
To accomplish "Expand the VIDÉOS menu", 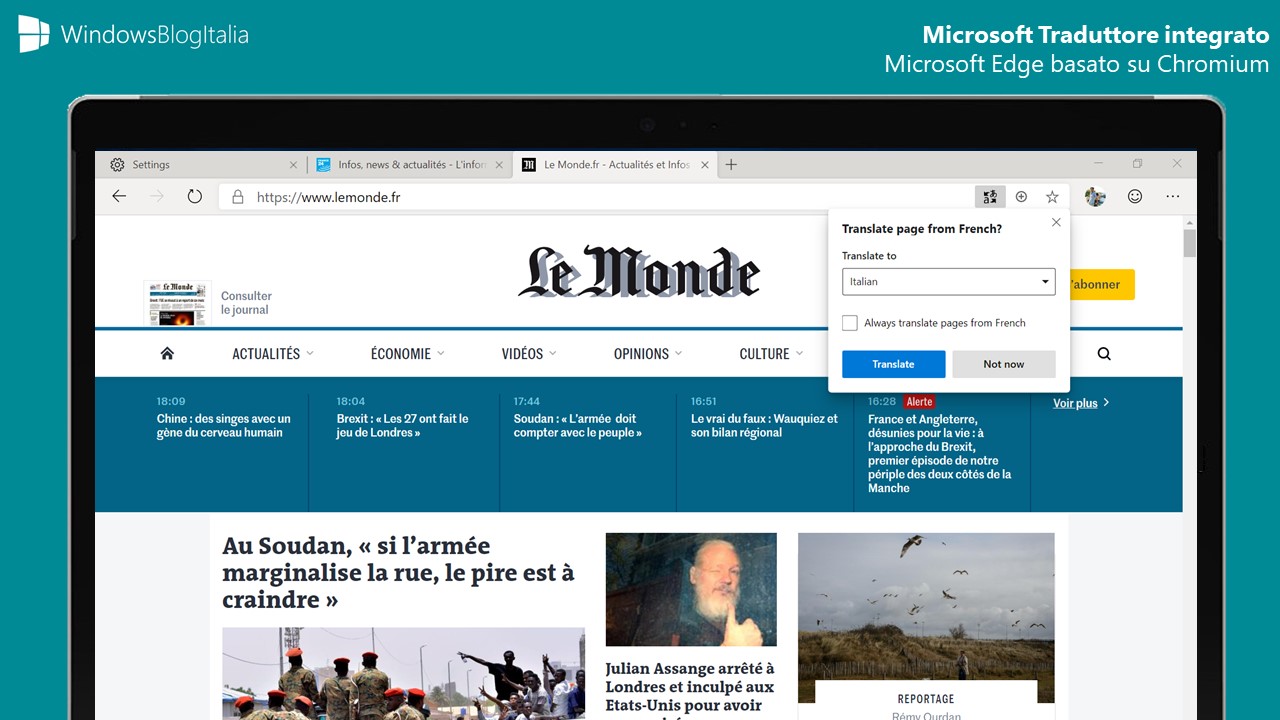I will point(529,354).
